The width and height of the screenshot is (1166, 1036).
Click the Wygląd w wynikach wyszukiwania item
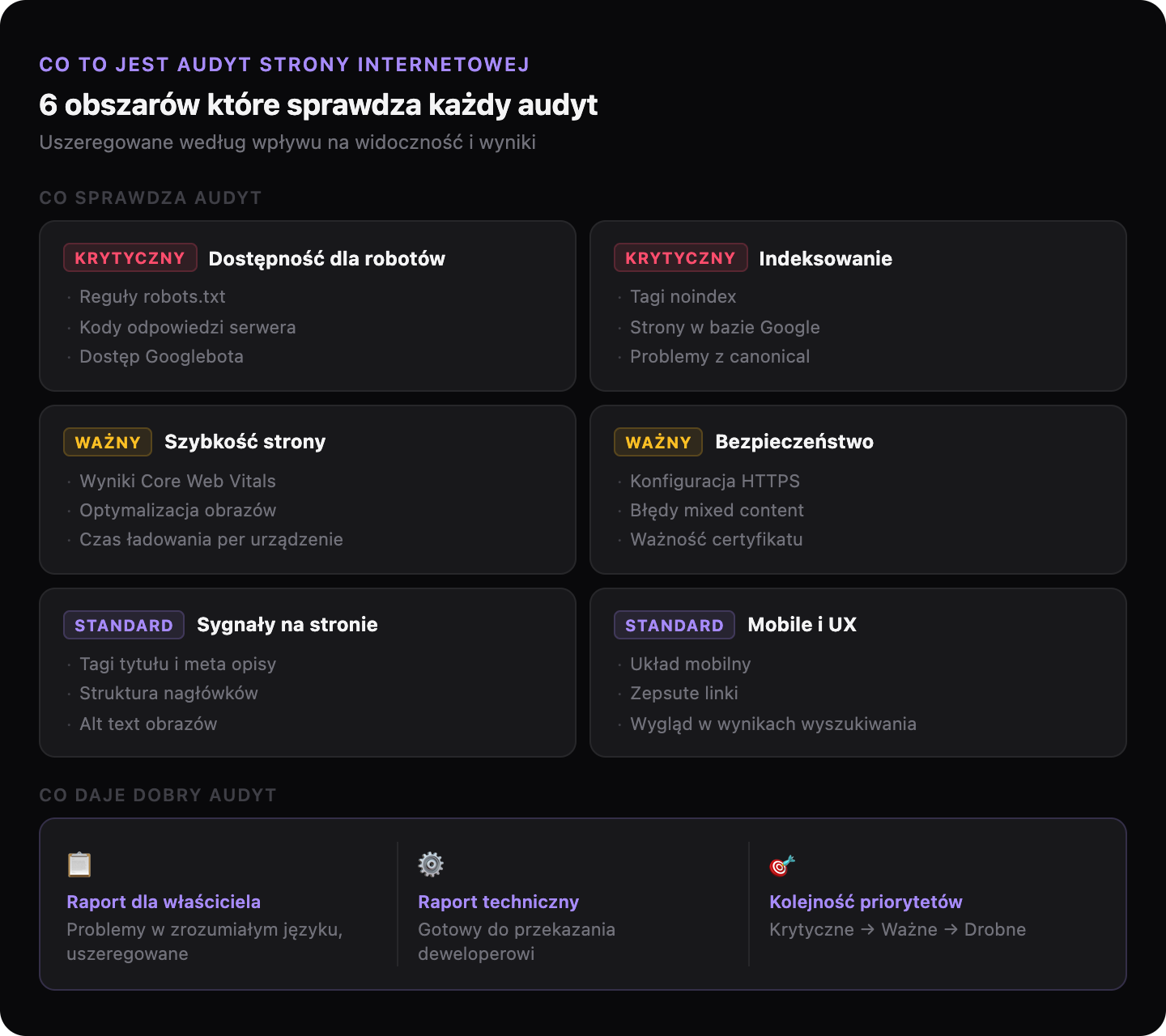click(x=773, y=724)
